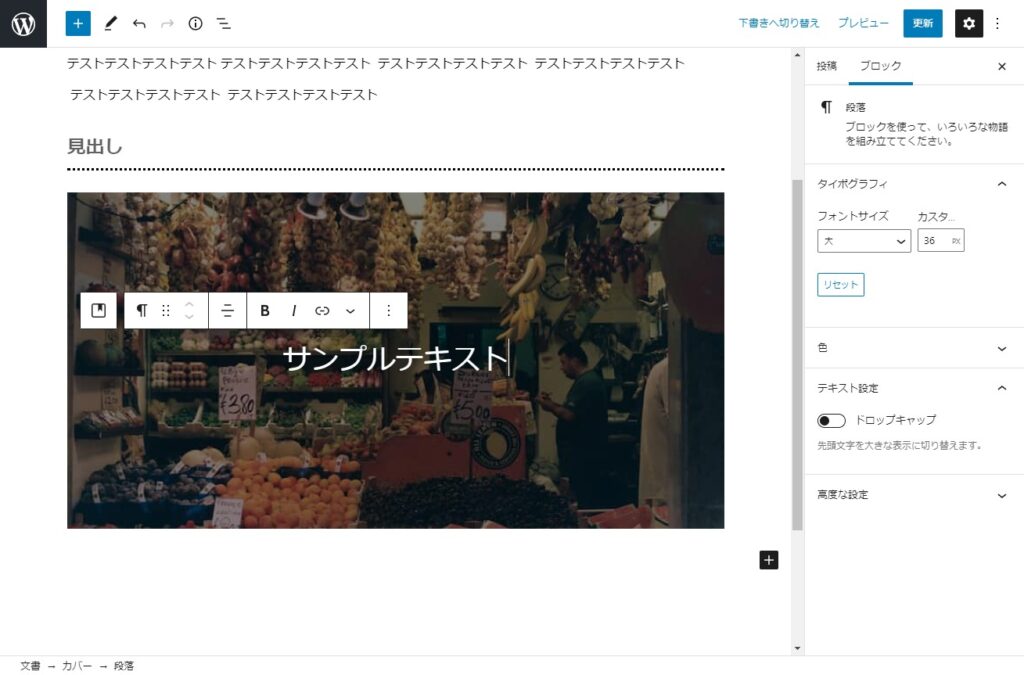Image resolution: width=1024 pixels, height=675 pixels.
Task: Toggle the ドロップキャップ switch
Action: 831,420
